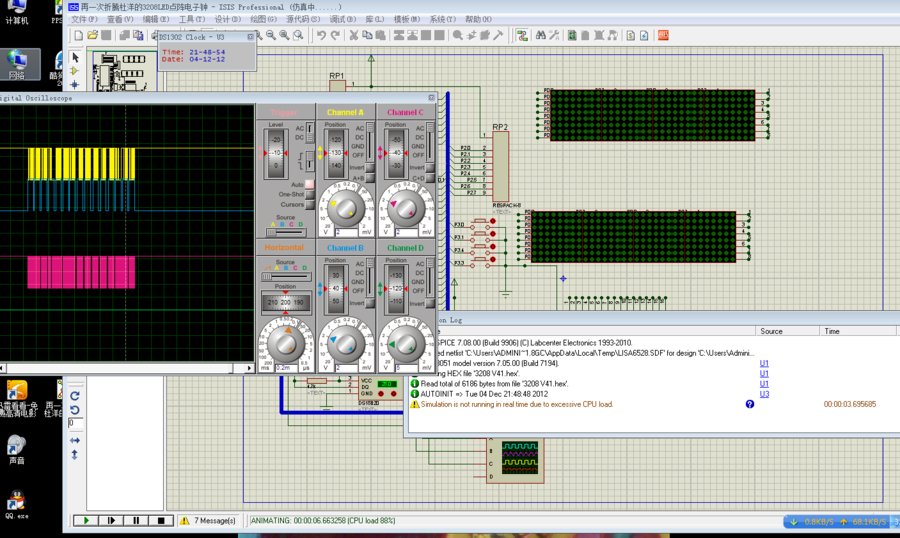Image resolution: width=900 pixels, height=538 pixels.
Task: Click the horizontal mirror flip icon
Action: pos(75,440)
